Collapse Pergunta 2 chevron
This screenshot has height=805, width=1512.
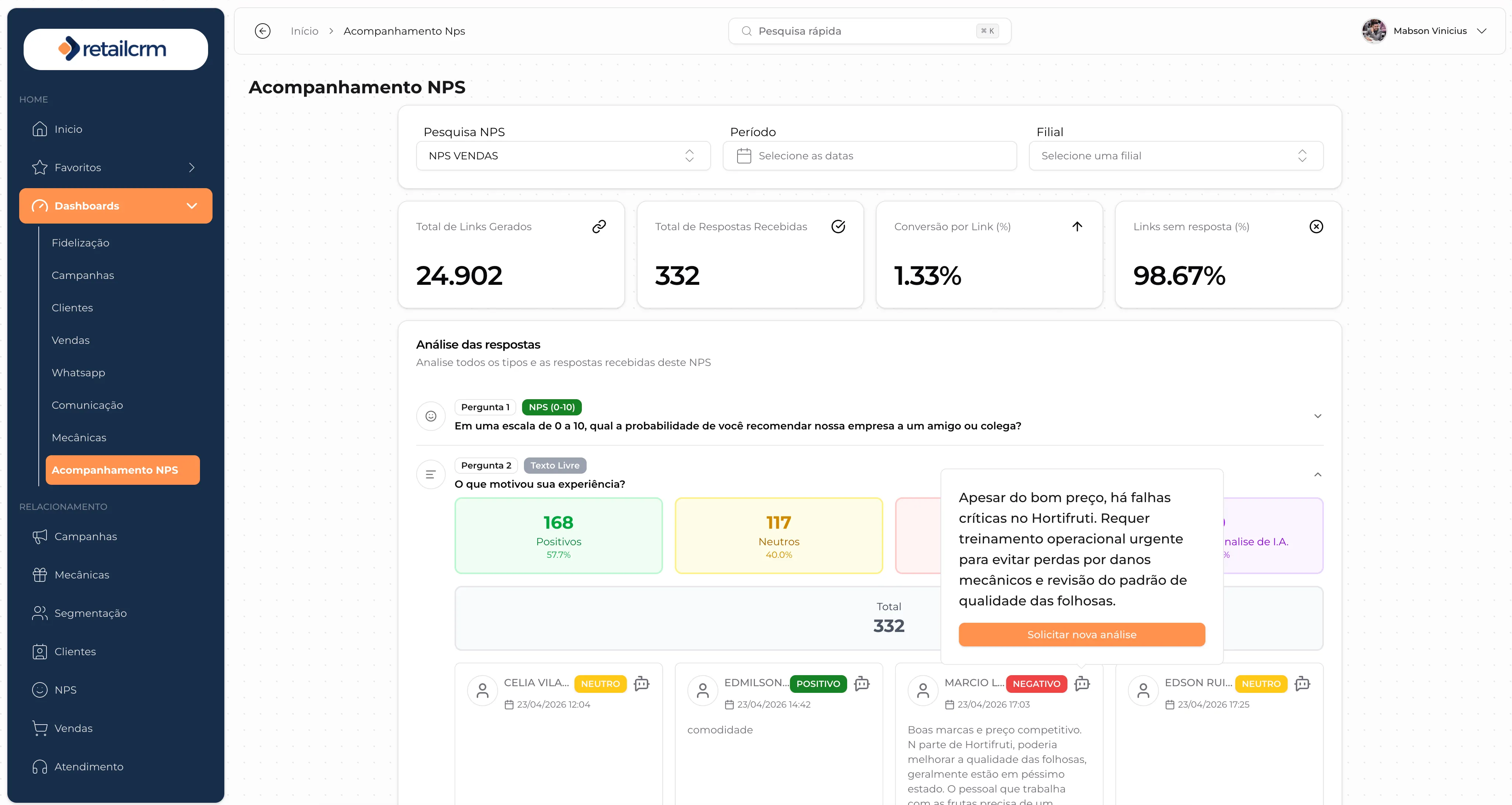coord(1317,475)
